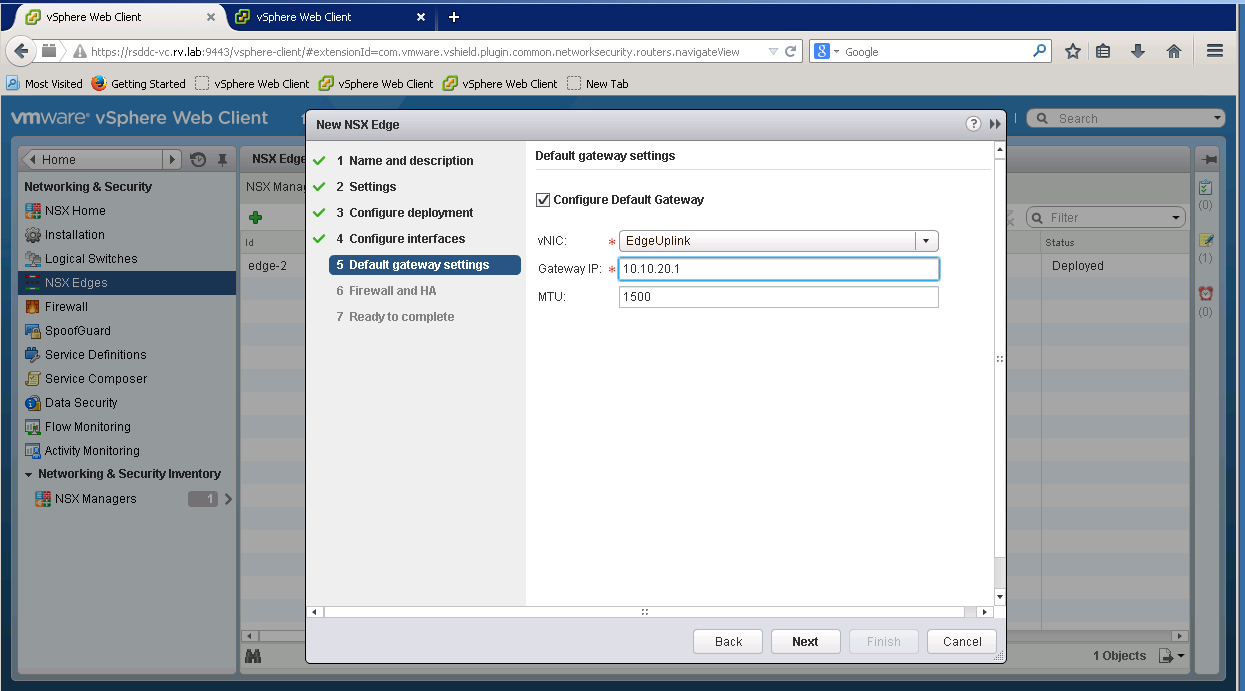The width and height of the screenshot is (1245, 691).
Task: Click the alarm clock icon in right panel
Action: (x=1206, y=293)
